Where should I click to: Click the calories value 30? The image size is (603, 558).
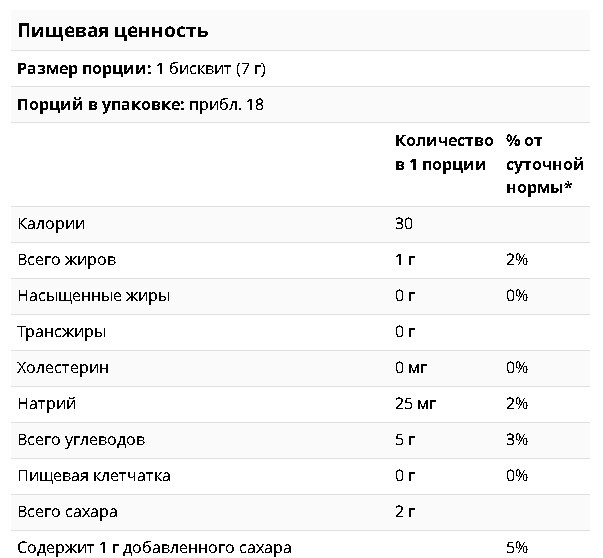click(404, 224)
